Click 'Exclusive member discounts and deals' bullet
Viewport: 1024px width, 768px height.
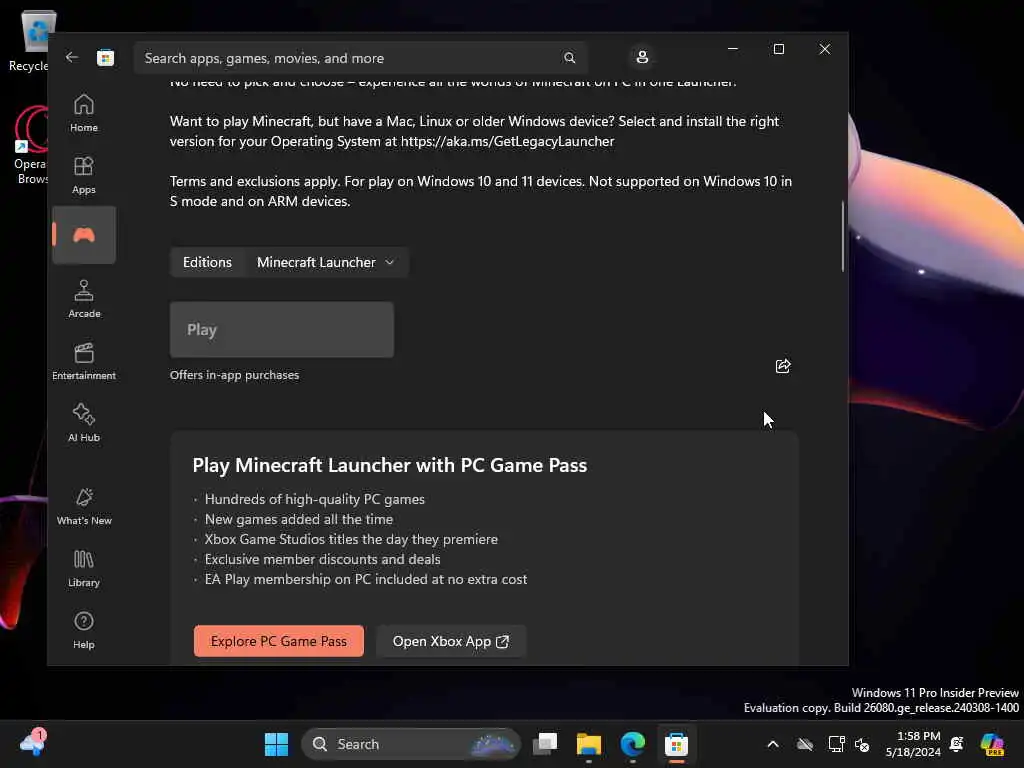323,559
